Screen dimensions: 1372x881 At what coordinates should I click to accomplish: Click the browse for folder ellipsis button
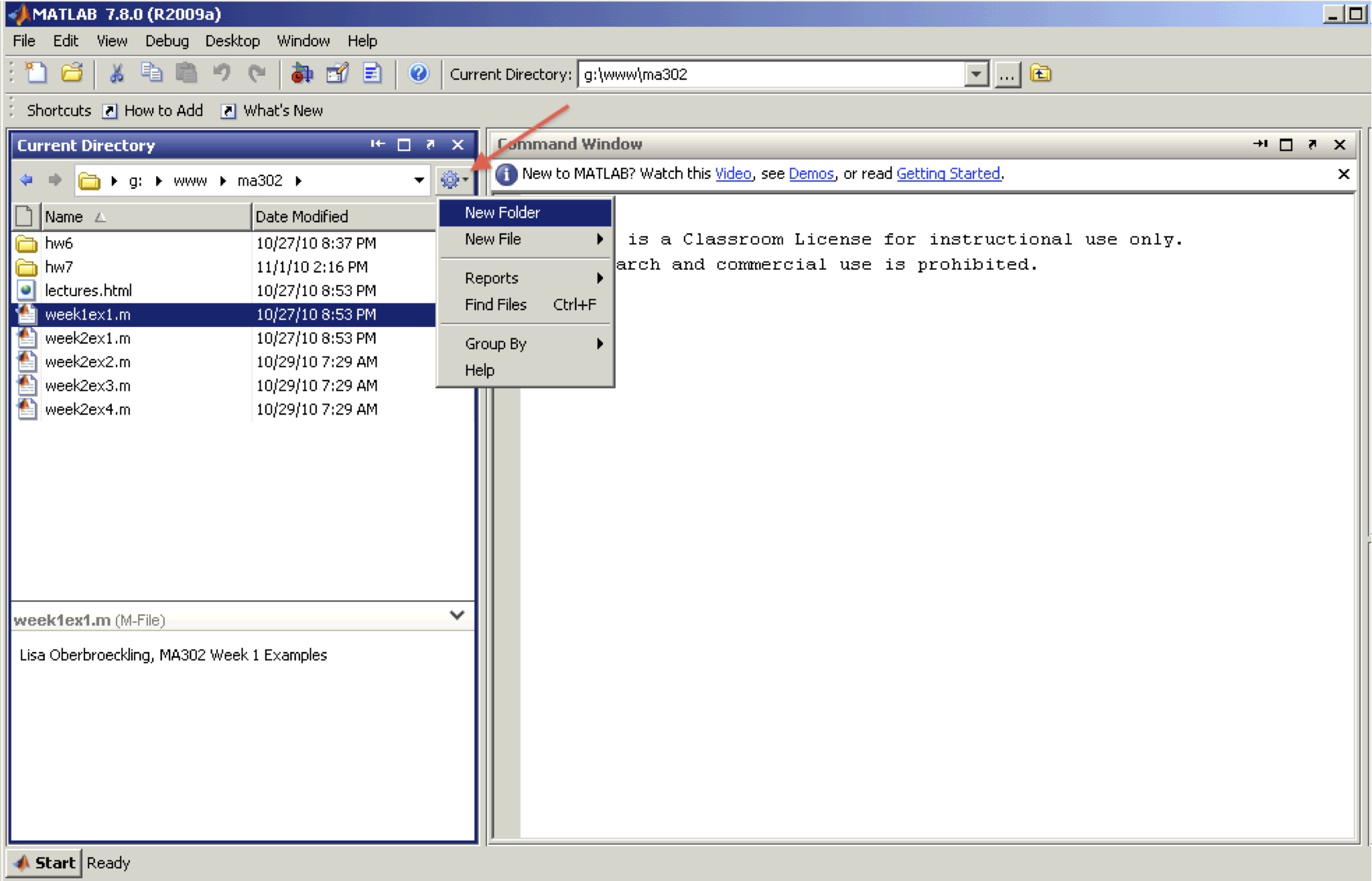[x=1007, y=74]
